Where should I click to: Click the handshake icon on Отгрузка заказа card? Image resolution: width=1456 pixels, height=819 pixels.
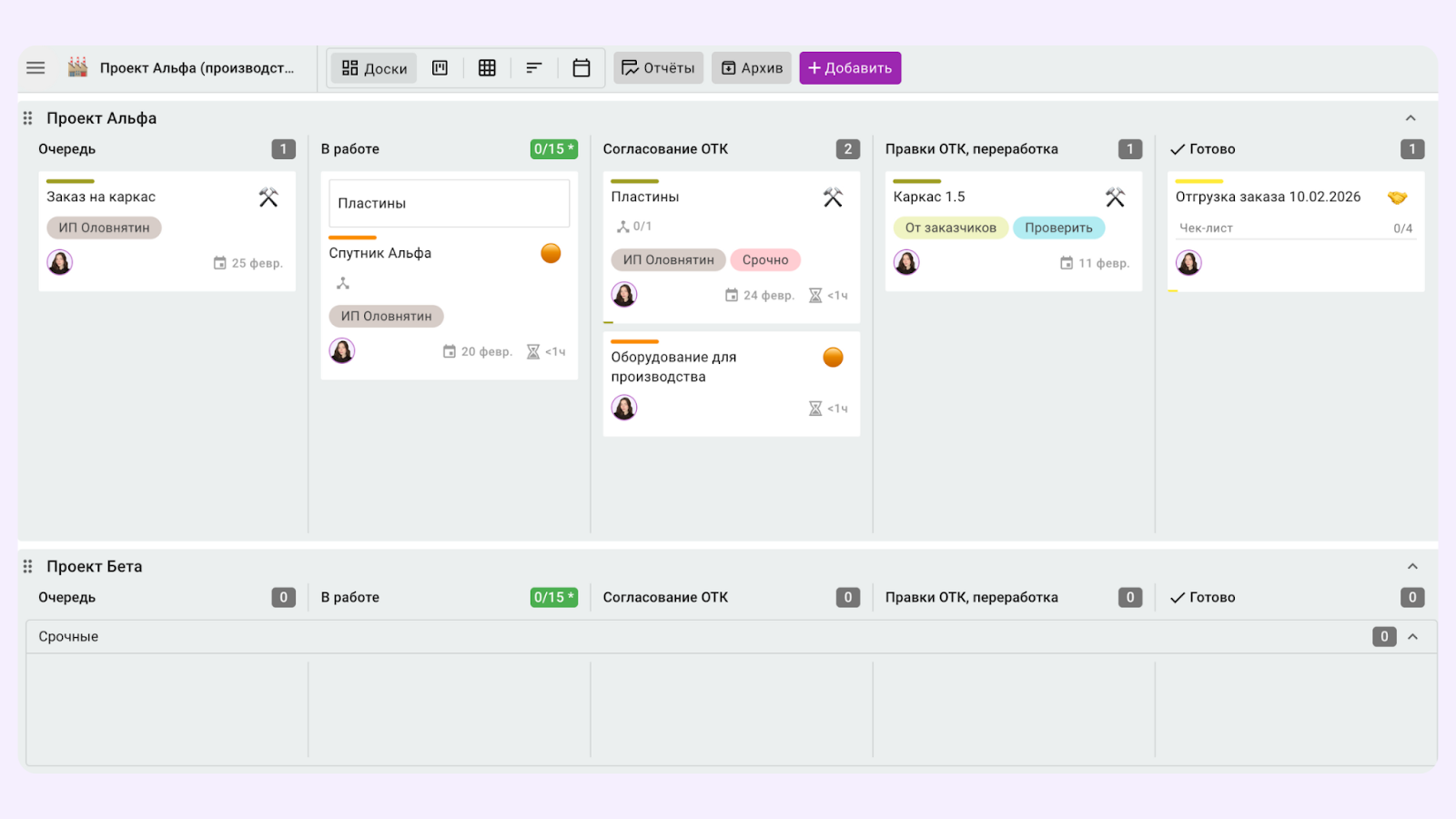[x=1397, y=197]
